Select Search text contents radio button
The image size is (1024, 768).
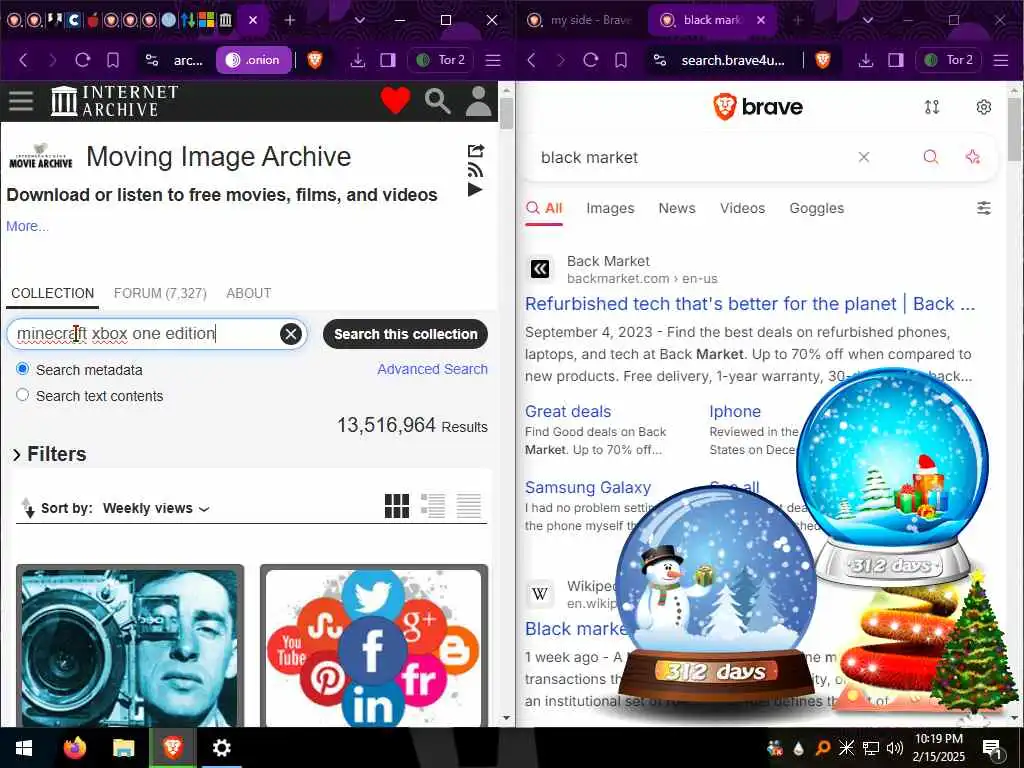coord(23,395)
